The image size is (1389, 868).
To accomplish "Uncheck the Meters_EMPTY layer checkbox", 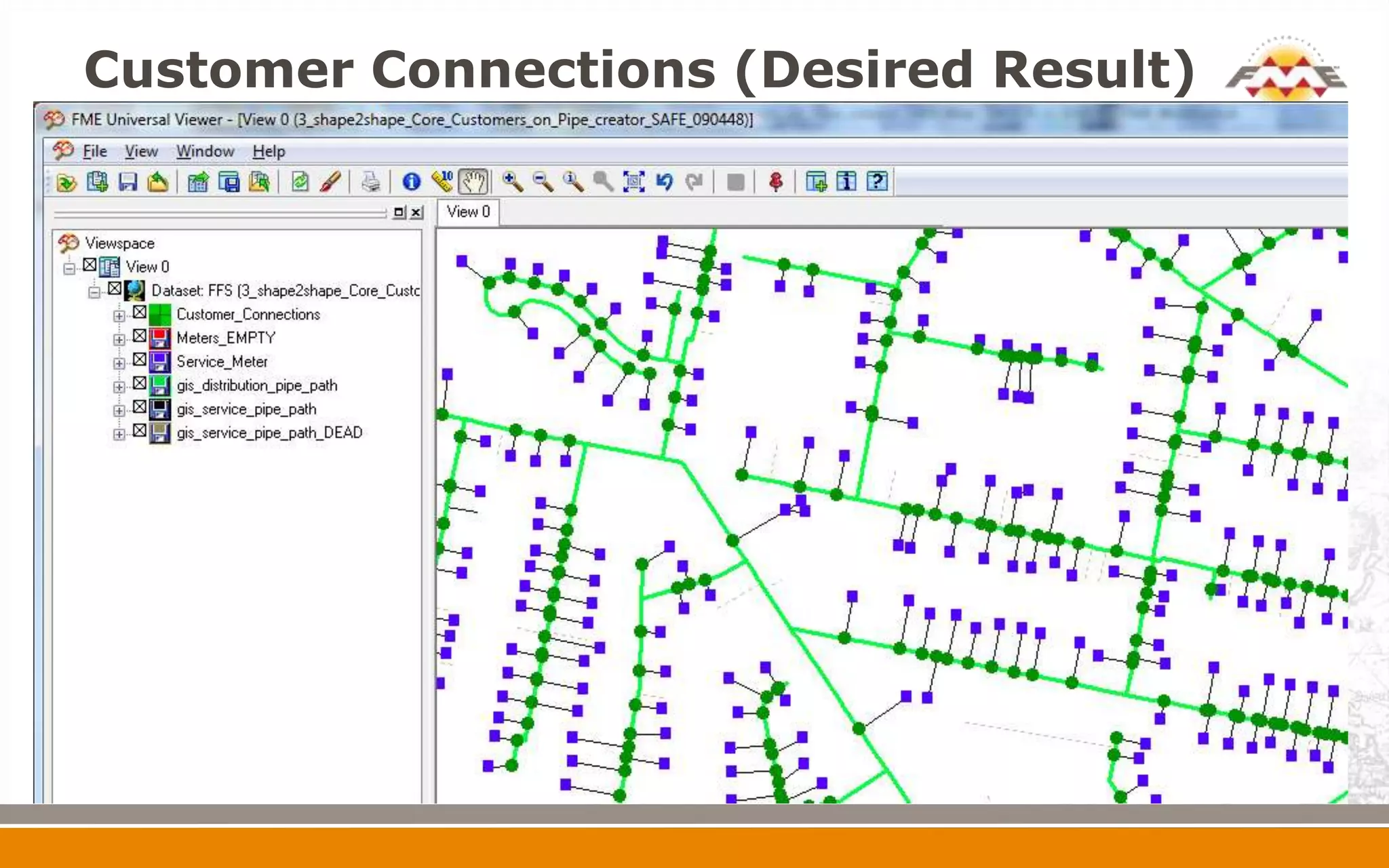I will tap(140, 336).
